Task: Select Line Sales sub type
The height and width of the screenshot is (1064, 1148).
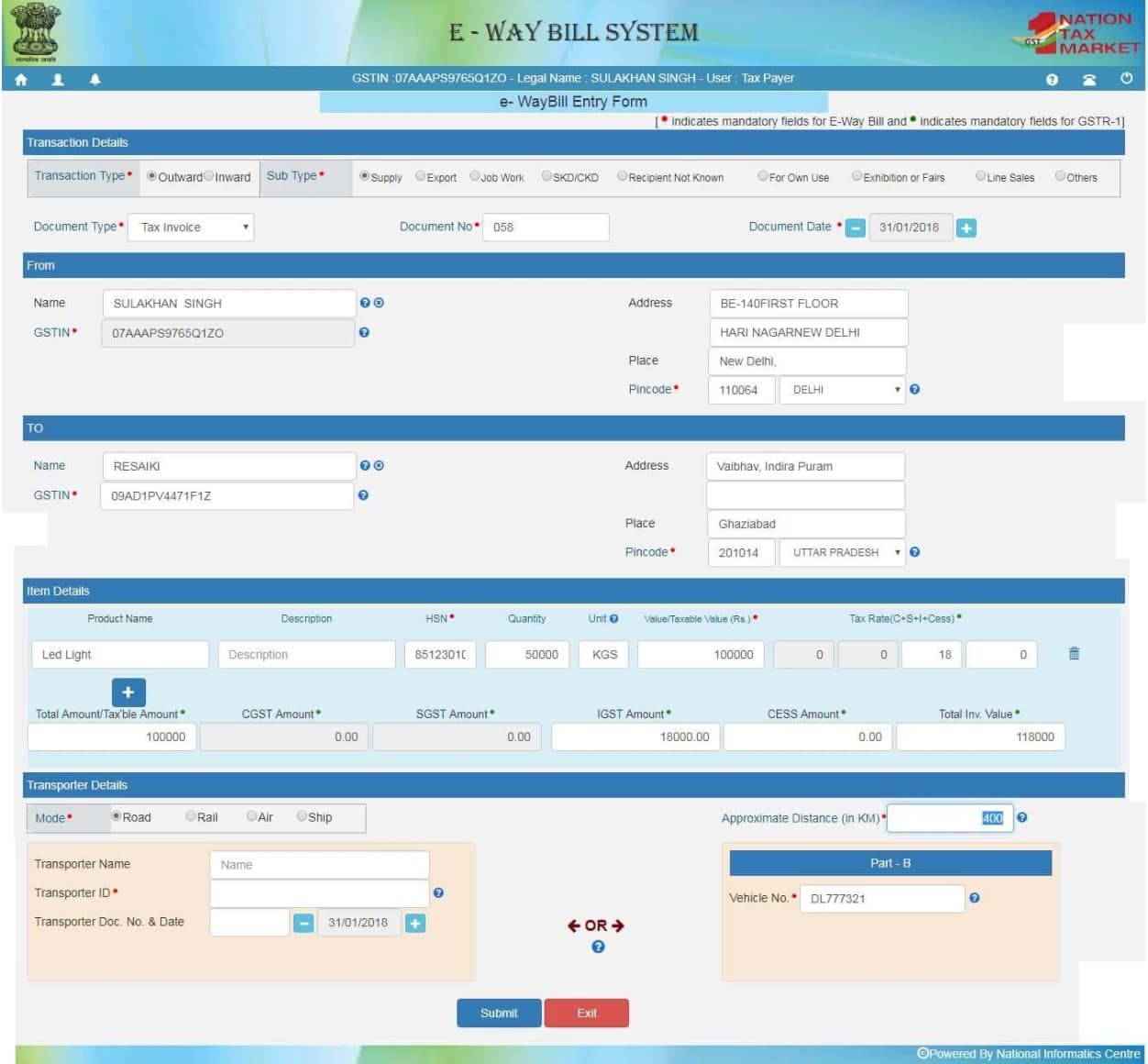Action: click(981, 176)
